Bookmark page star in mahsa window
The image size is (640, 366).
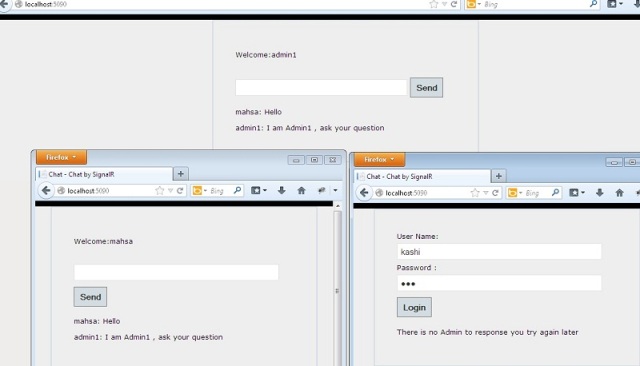[160, 191]
